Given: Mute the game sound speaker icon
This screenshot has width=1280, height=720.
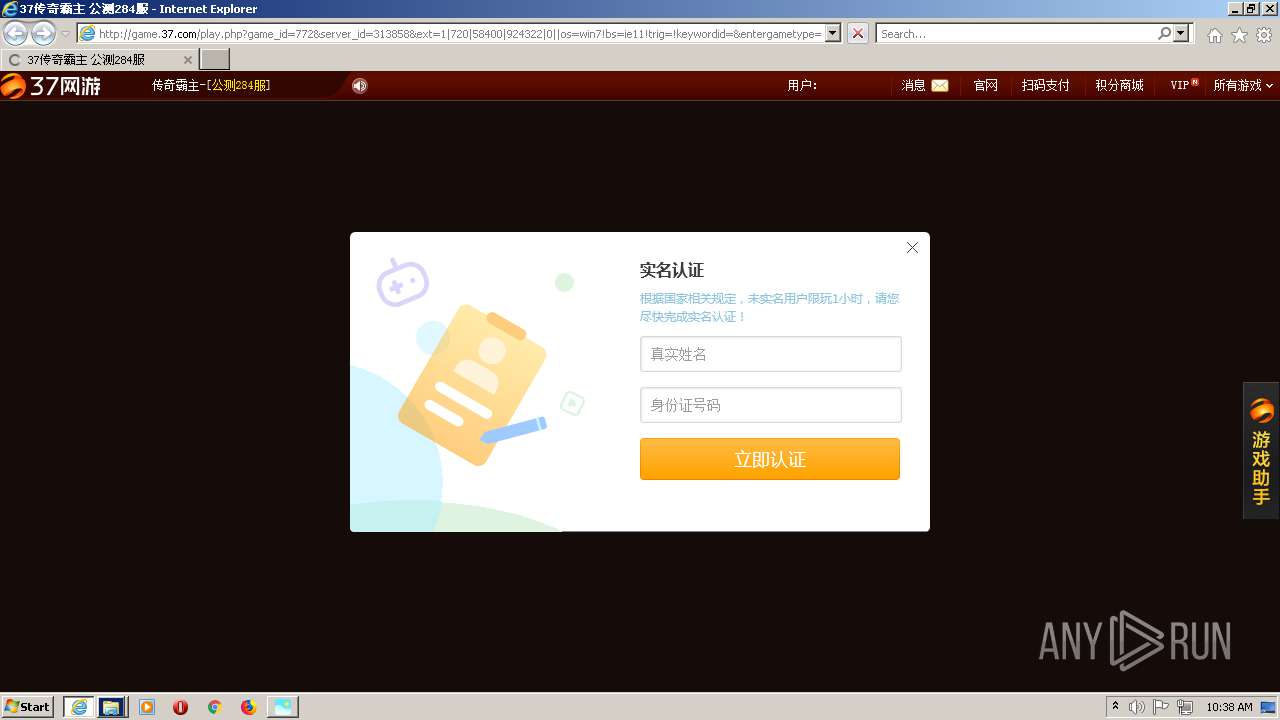Looking at the screenshot, I should point(360,86).
